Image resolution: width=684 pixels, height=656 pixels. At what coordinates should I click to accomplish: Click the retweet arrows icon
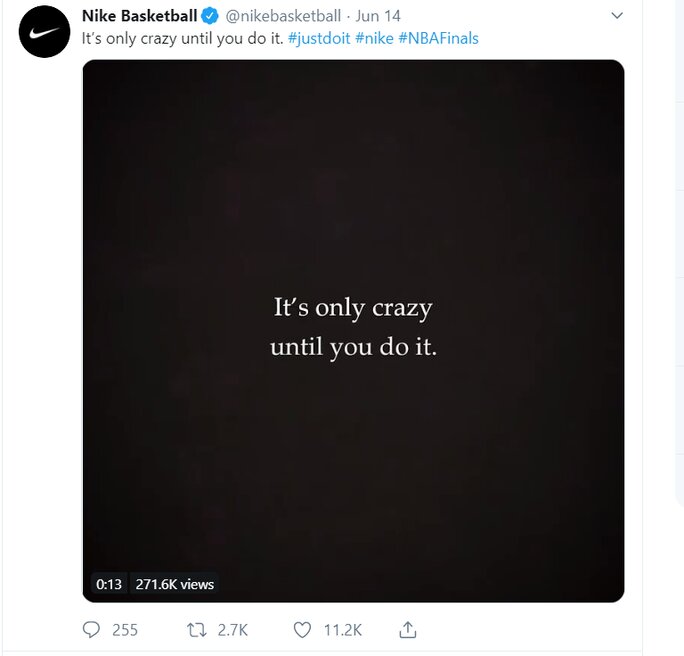[197, 630]
